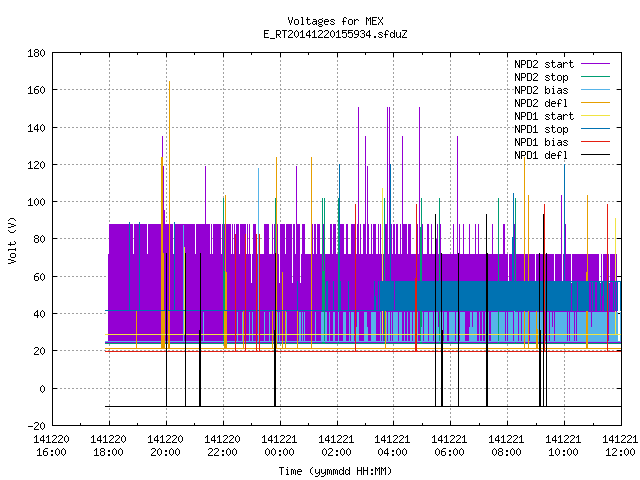
Task: Click the chart title Voltages for MEX
Action: 335,21
